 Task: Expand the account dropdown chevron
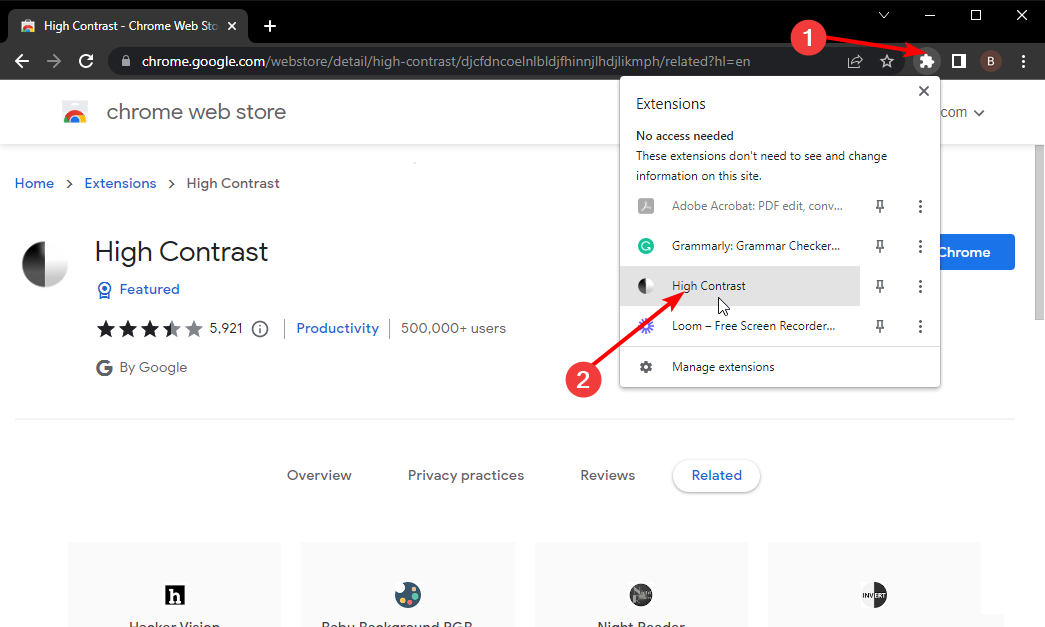979,113
